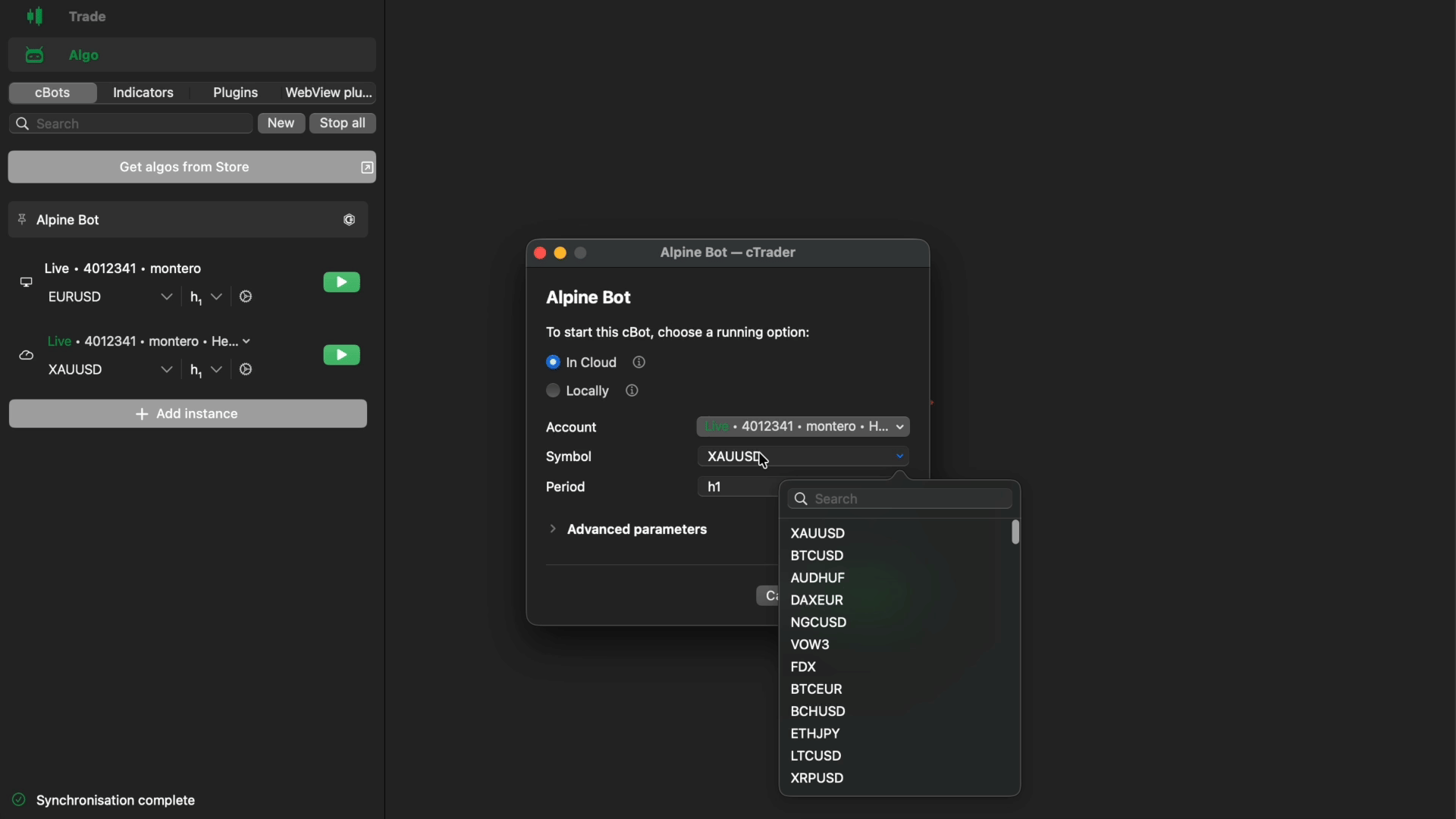Open the Account dropdown in dialog

click(x=804, y=427)
